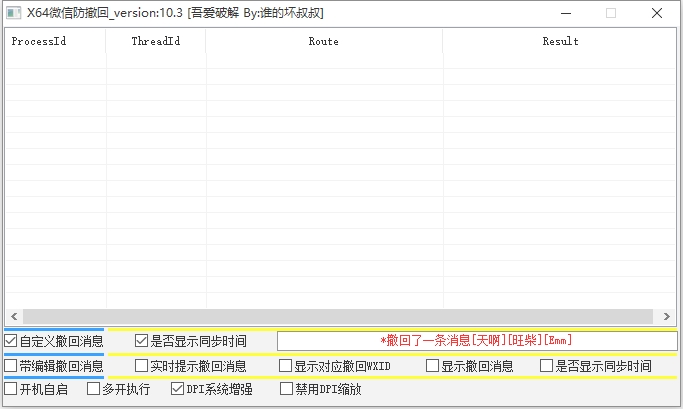683x409 pixels.
Task: Minimize the X64微信防撤回 window
Action: (566, 13)
